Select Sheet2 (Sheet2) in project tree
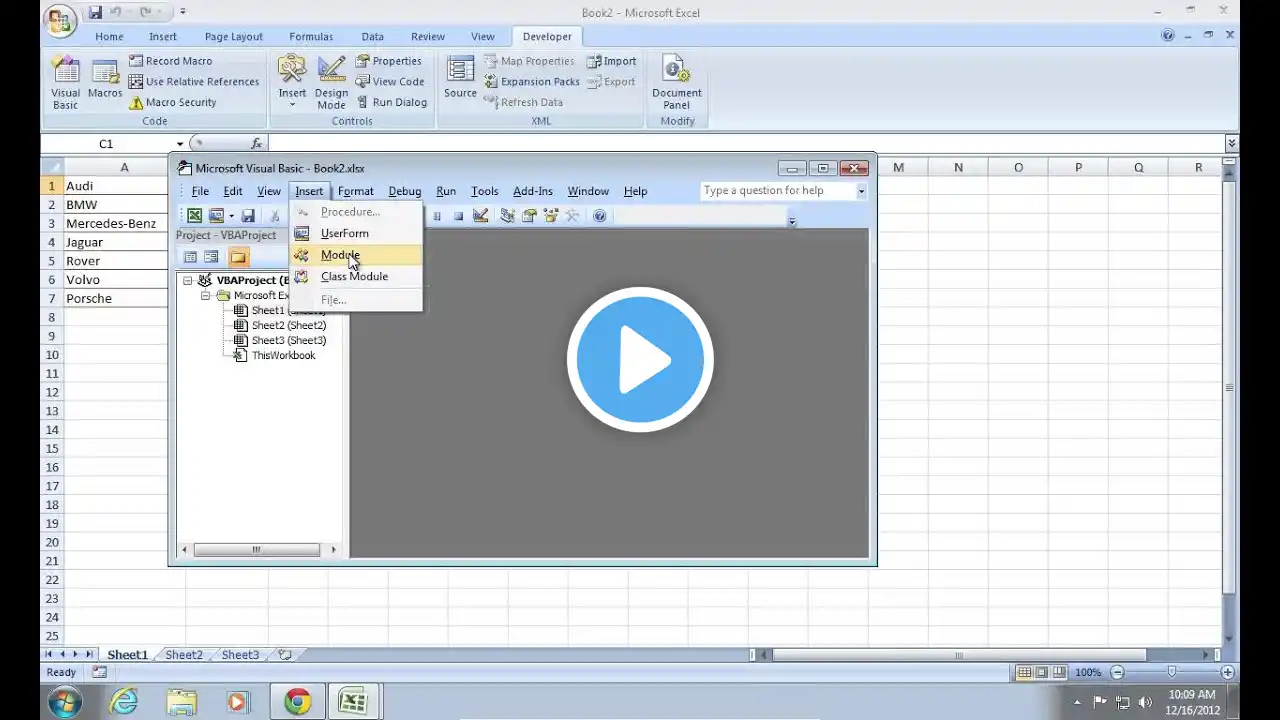Viewport: 1280px width, 720px height. tap(288, 325)
